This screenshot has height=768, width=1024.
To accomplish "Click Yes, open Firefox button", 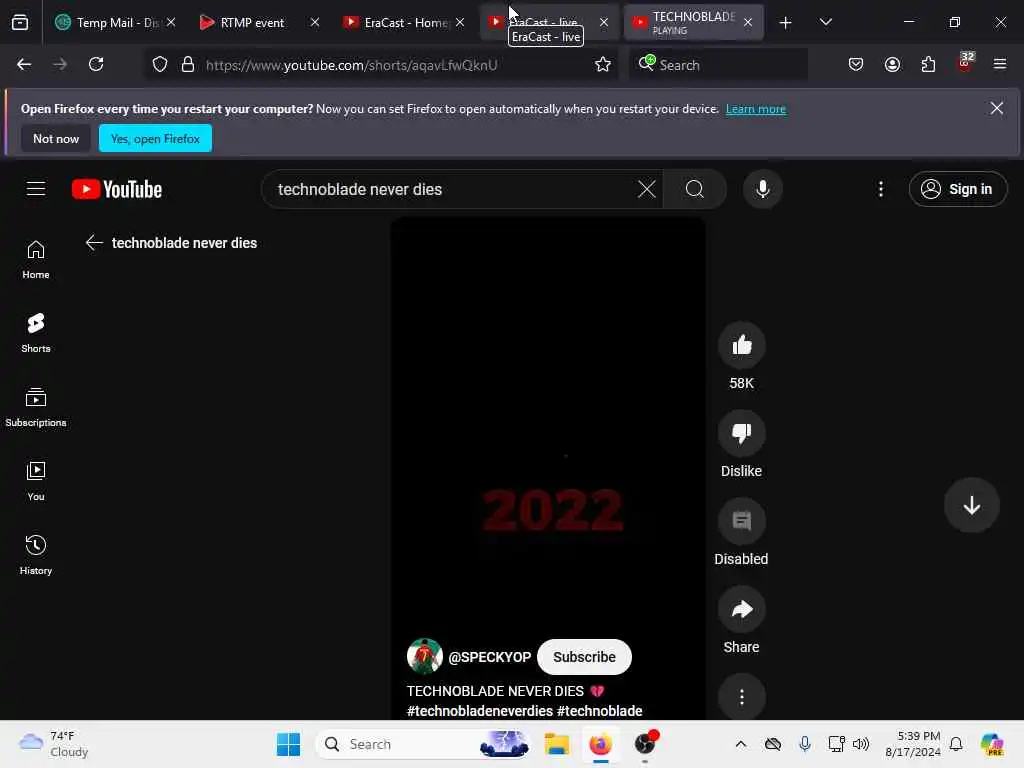I will tap(155, 138).
